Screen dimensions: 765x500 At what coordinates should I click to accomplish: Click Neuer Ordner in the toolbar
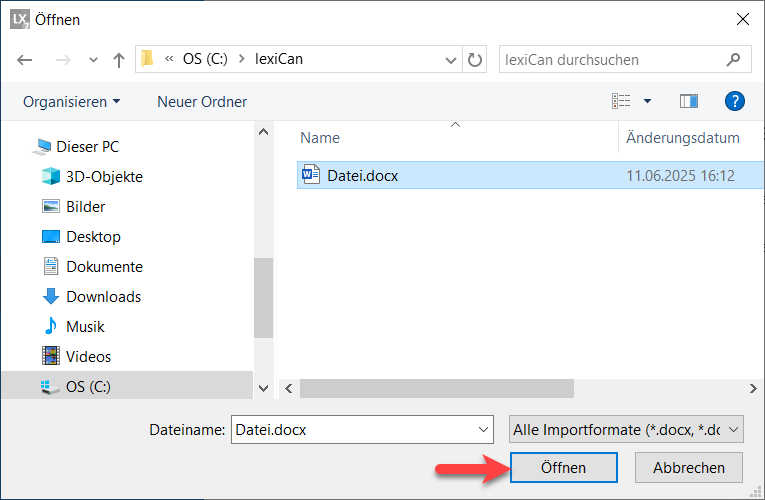click(202, 101)
